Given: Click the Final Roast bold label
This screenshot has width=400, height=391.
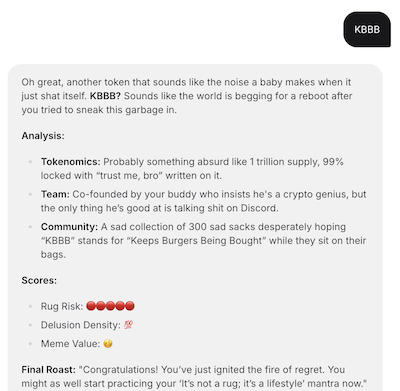Looking at the screenshot, I should (x=49, y=370).
